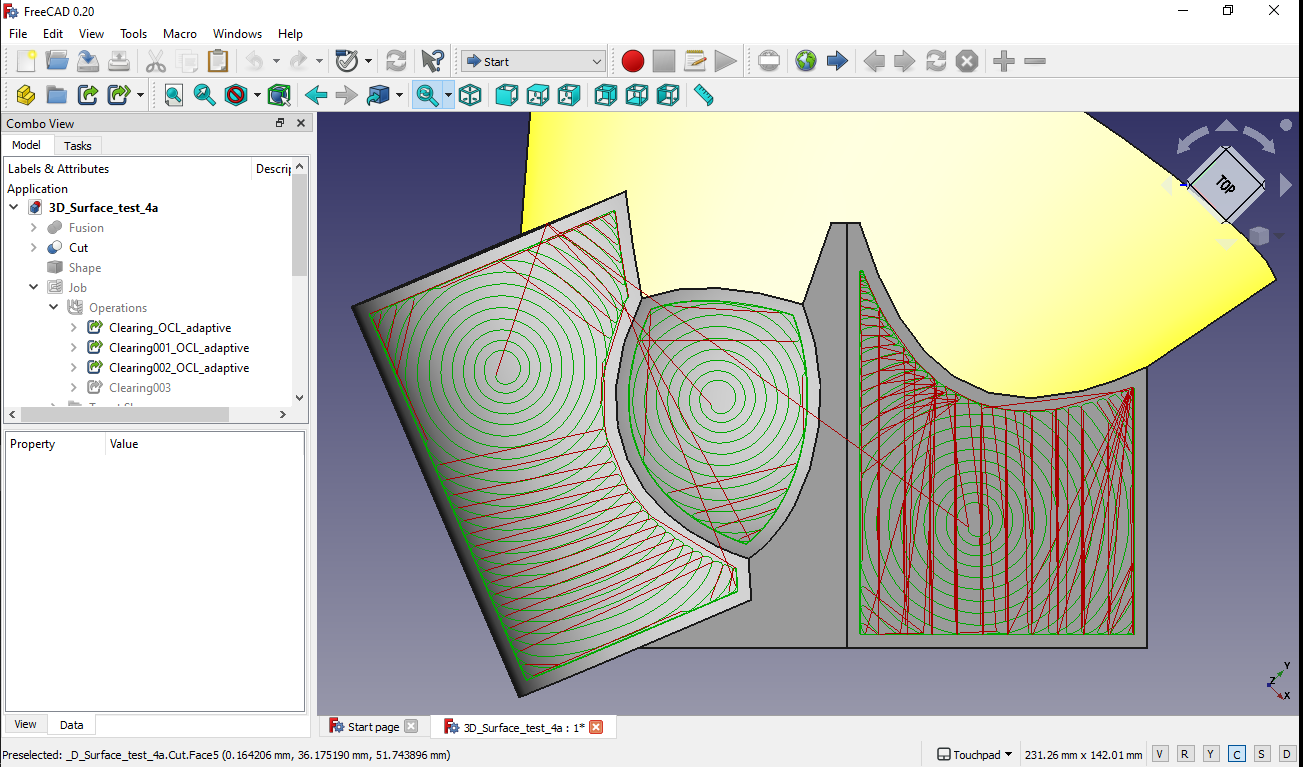Viewport: 1303px width, 767px height.
Task: Click the Refresh recompute icon
Action: [396, 61]
